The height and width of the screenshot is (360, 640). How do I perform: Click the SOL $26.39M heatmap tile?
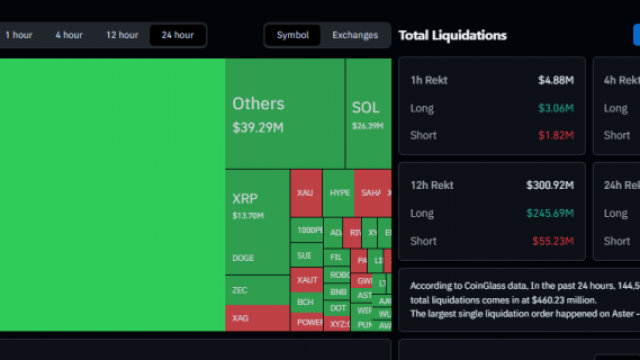[369, 113]
